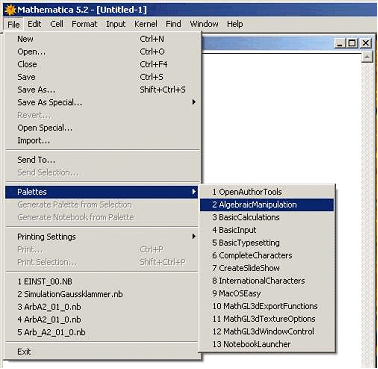378x369 pixels.
Task: Open the 3 BasicCalculations palette
Action: pyautogui.click(x=267, y=217)
